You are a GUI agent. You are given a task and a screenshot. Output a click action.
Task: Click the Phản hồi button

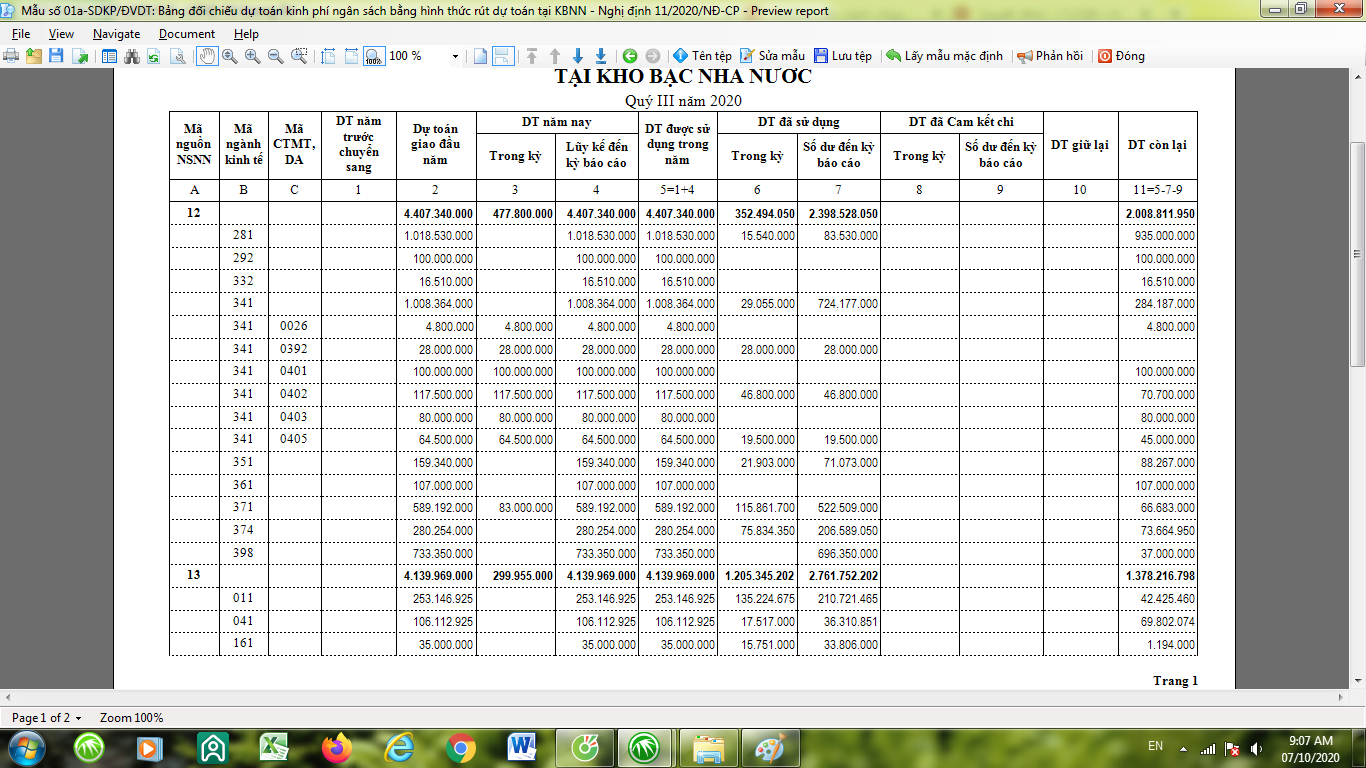pos(1050,56)
